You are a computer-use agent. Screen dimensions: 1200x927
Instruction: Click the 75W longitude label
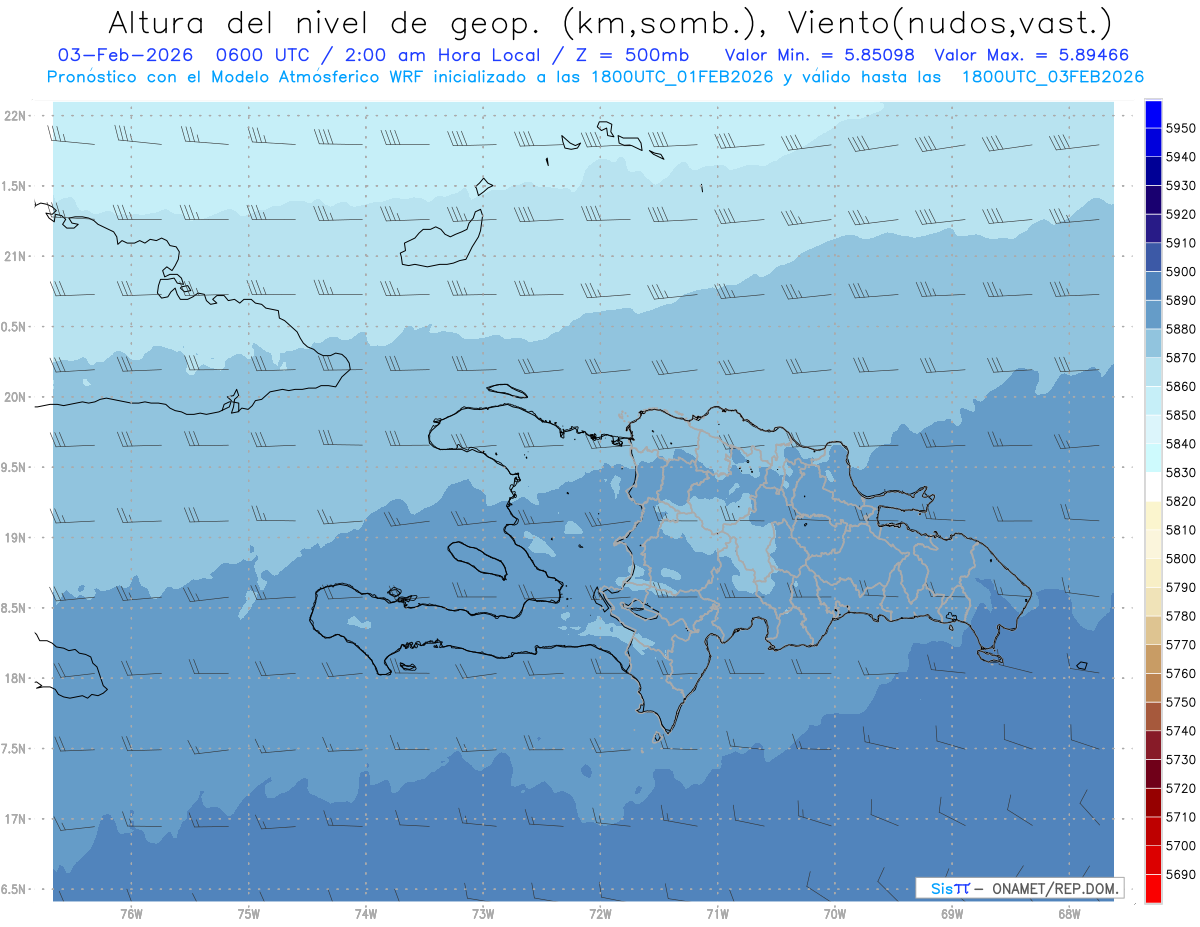tap(248, 913)
